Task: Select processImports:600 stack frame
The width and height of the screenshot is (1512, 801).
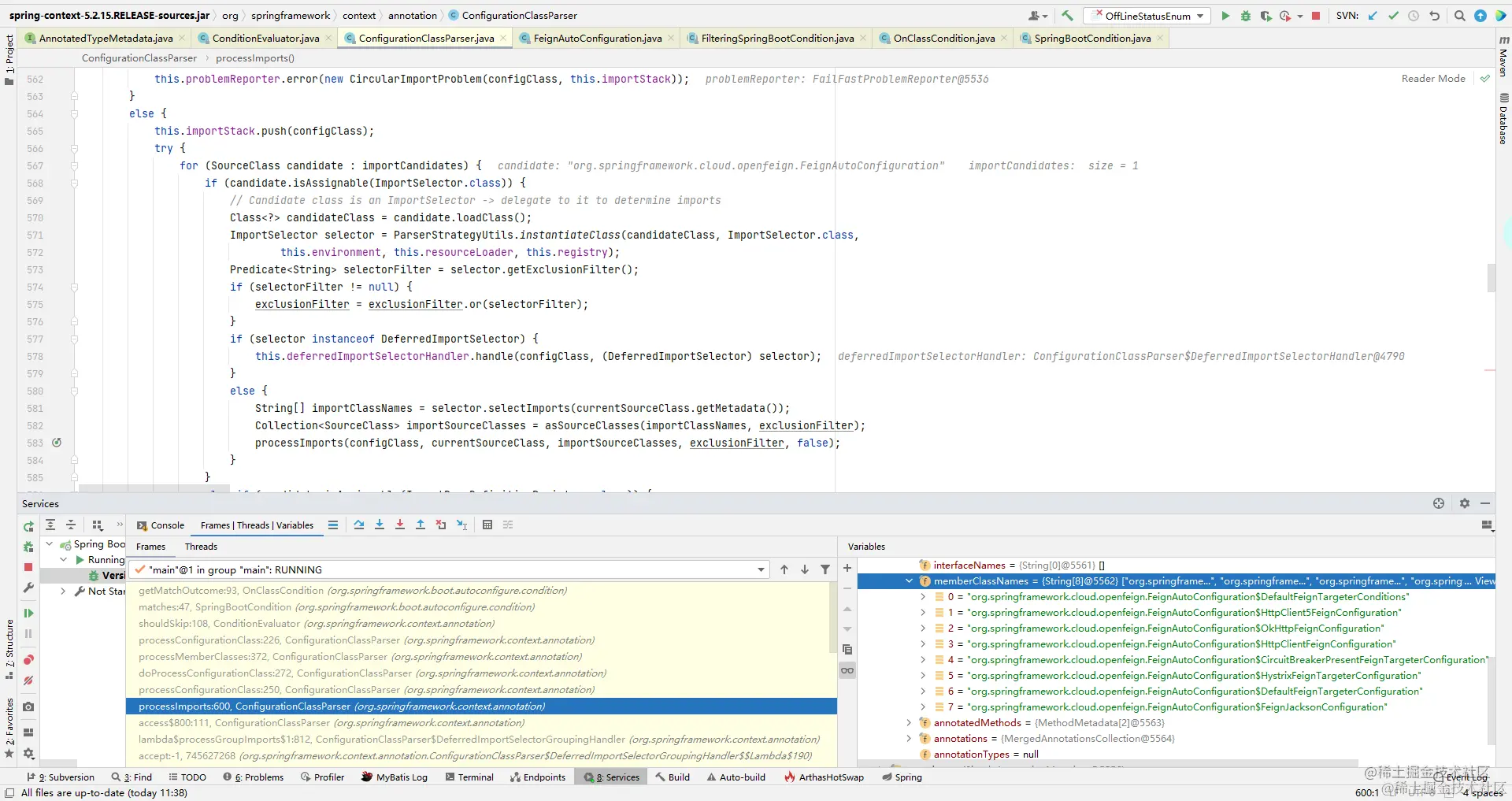Action: click(x=481, y=706)
